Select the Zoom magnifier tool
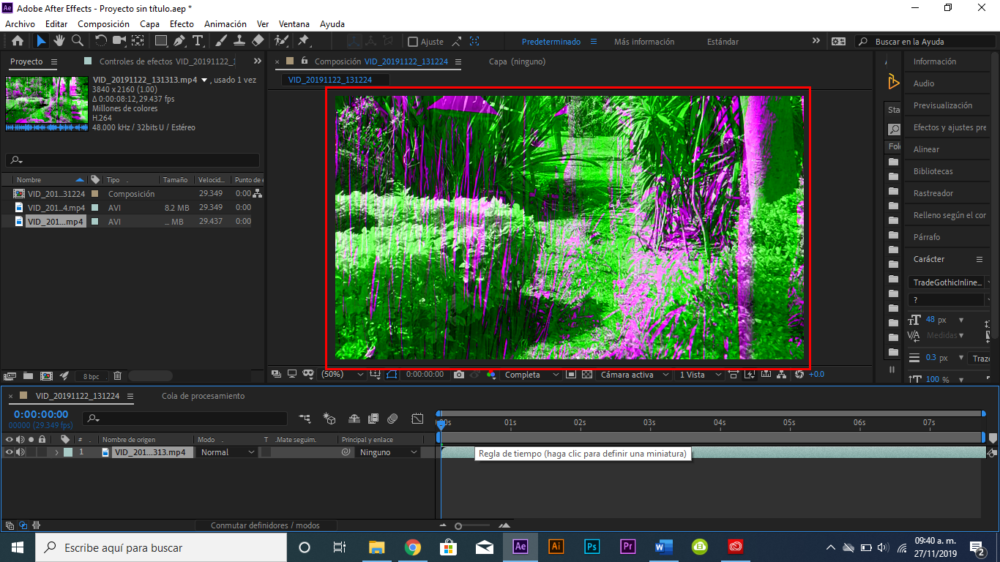The image size is (1000, 562). pos(76,41)
